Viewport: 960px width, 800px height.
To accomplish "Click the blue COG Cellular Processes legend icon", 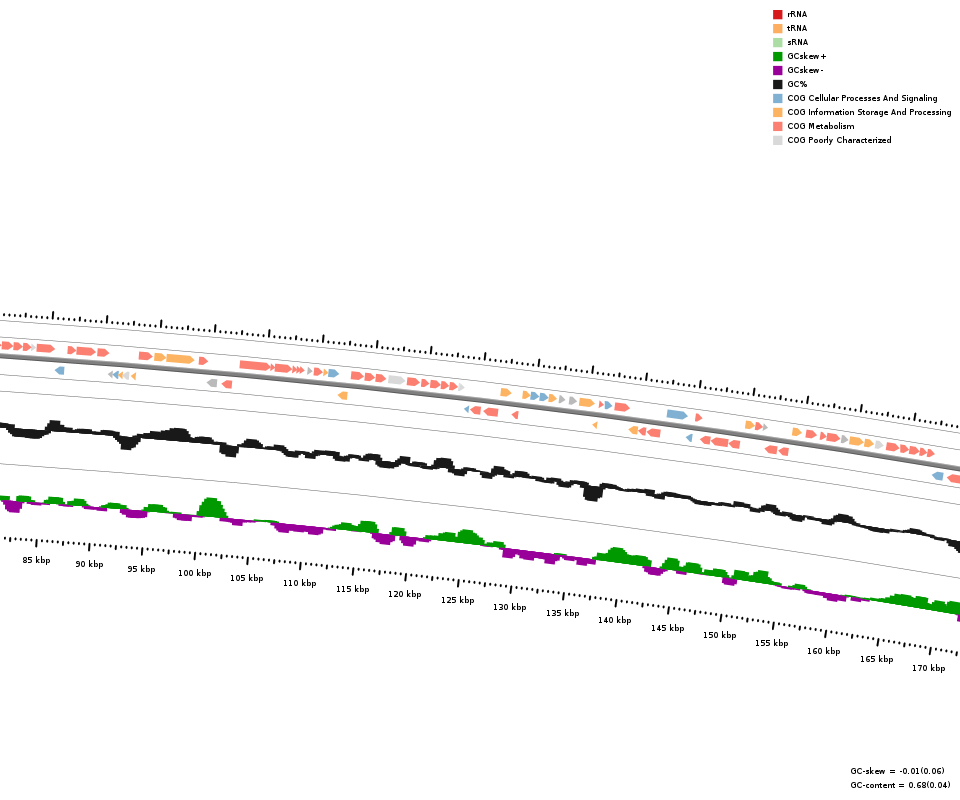I will 777,98.
